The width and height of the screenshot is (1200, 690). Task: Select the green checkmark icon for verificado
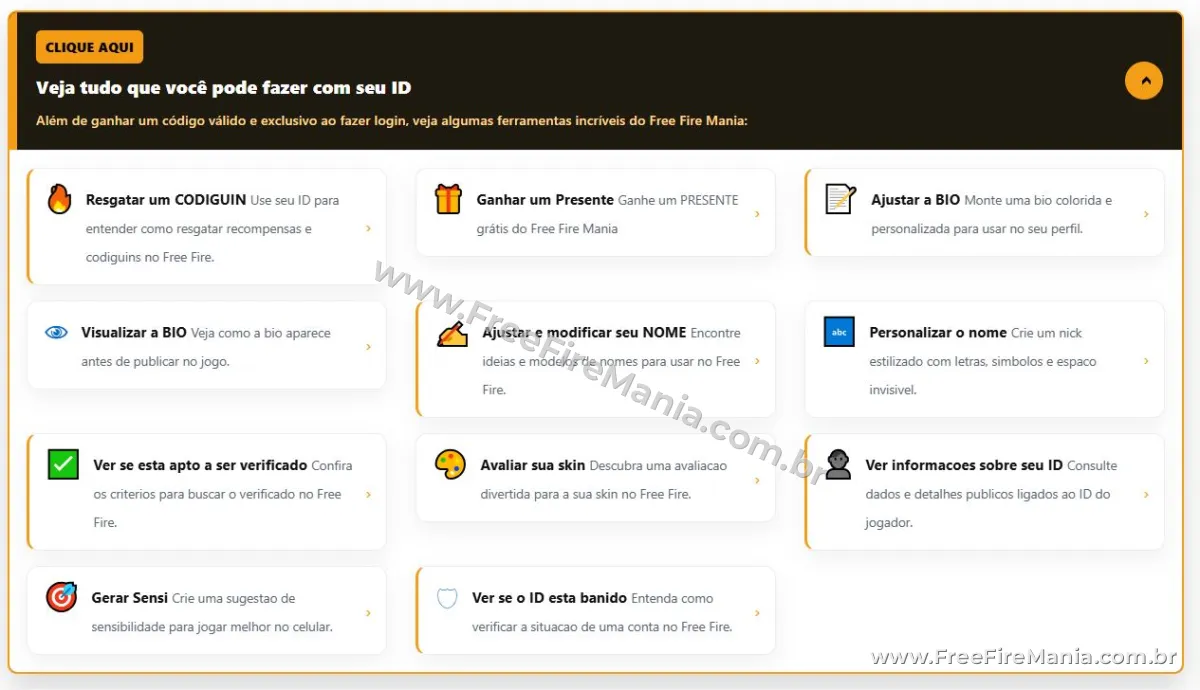click(63, 465)
